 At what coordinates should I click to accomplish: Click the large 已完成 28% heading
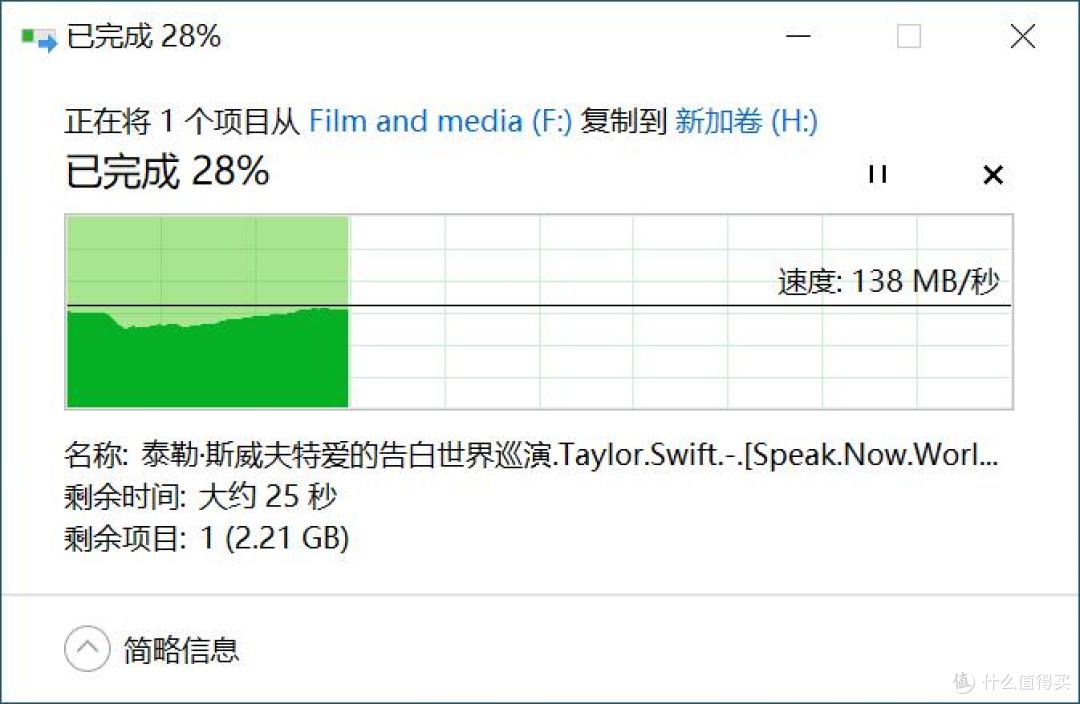pos(167,170)
